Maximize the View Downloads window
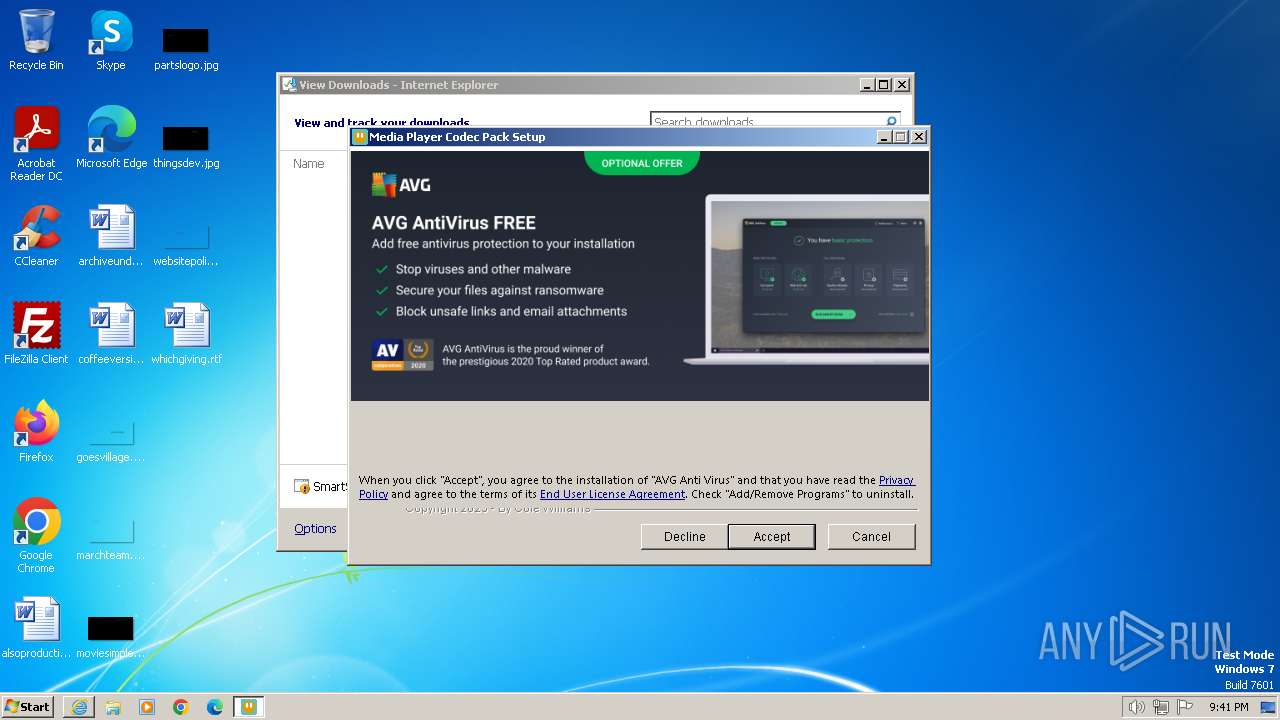 (x=883, y=85)
